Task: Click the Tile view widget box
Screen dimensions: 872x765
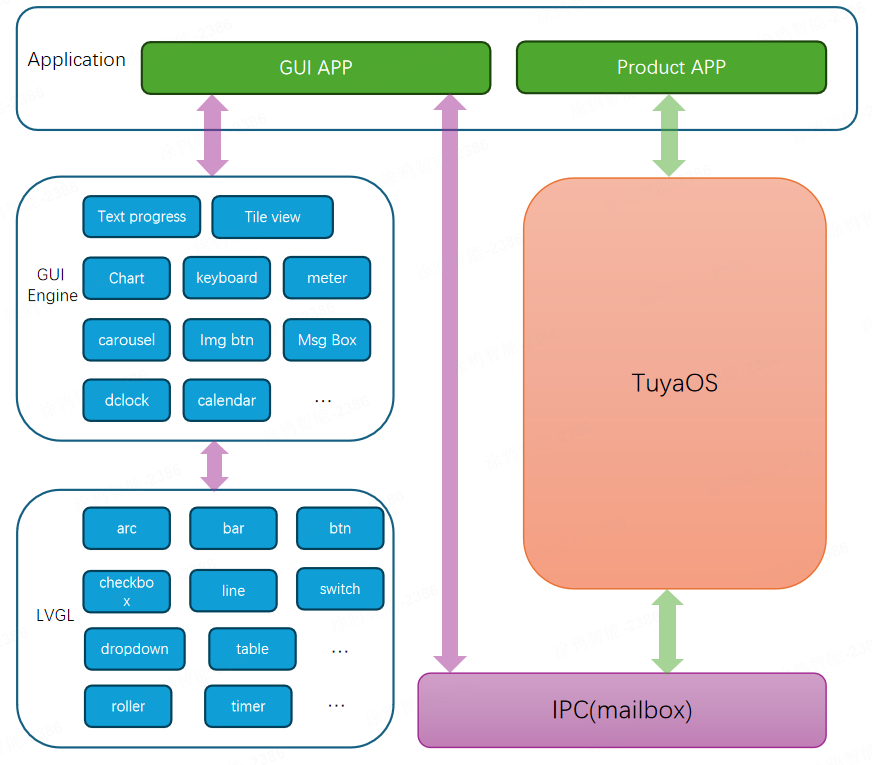Action: click(x=272, y=217)
